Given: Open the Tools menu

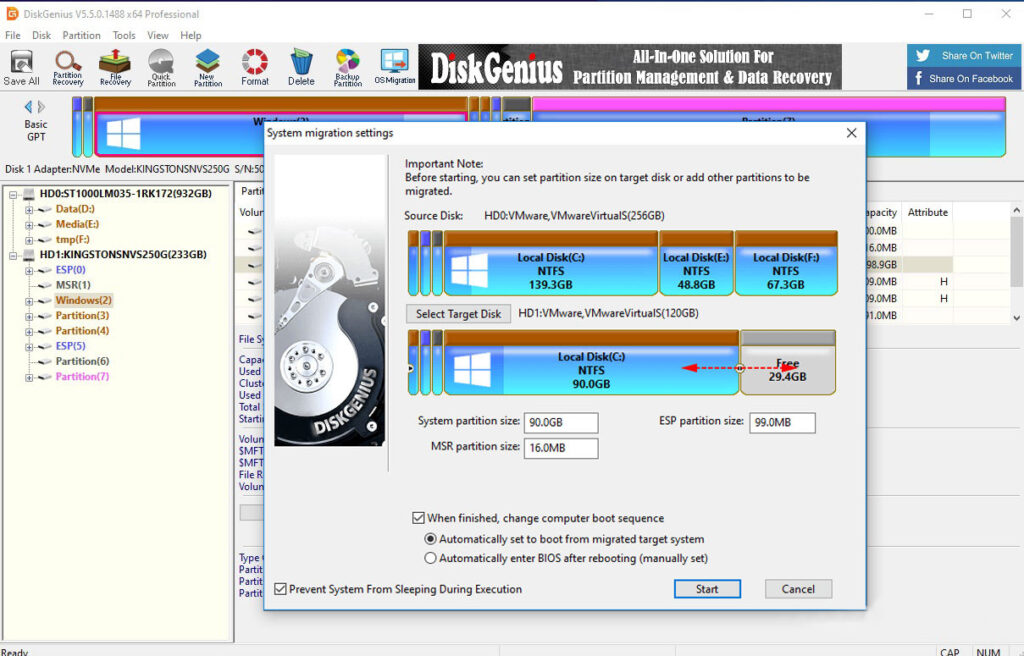Looking at the screenshot, I should [123, 35].
